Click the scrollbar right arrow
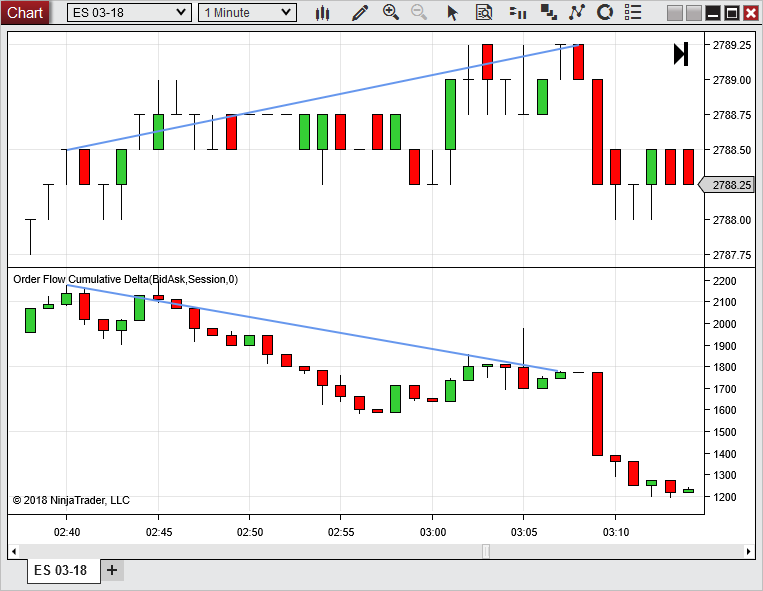The width and height of the screenshot is (763, 591). coord(749,551)
